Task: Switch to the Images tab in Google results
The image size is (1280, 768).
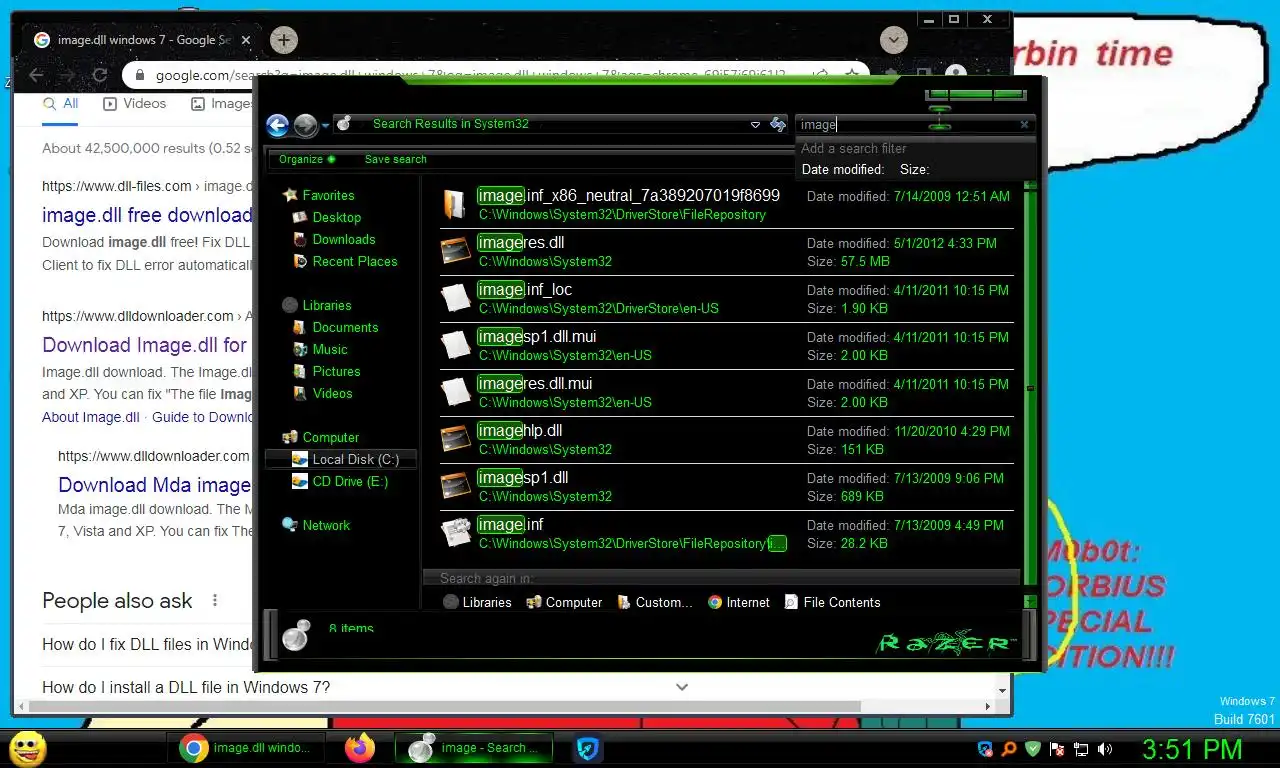Action: pos(221,103)
